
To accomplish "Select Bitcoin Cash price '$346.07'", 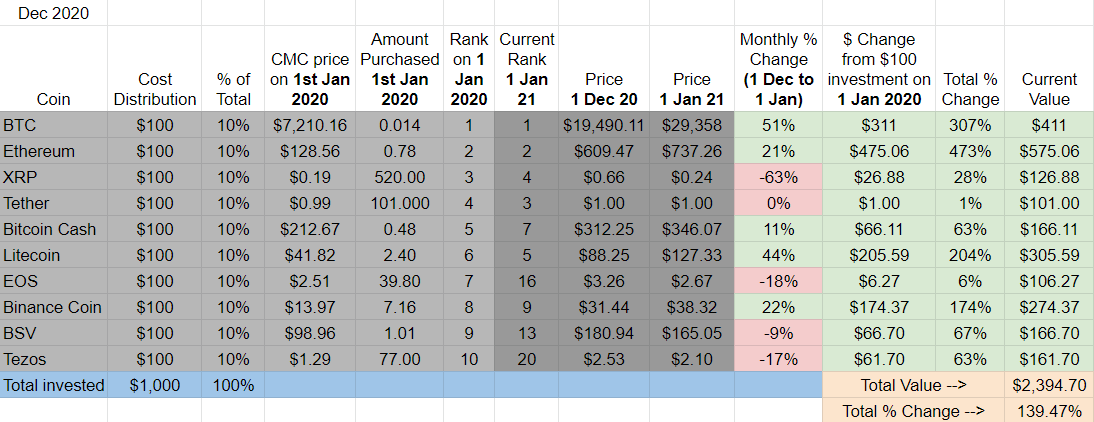I will tap(691, 229).
